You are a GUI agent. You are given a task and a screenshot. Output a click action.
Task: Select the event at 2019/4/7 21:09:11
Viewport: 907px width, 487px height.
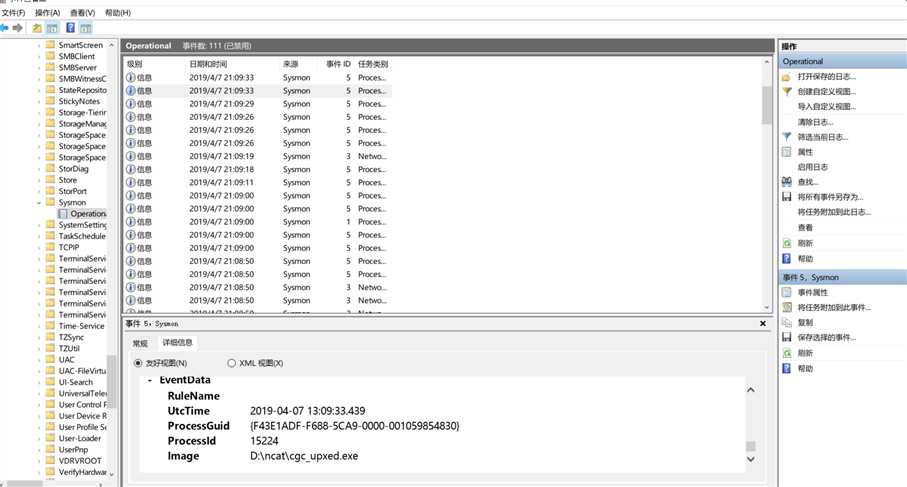pyautogui.click(x=258, y=183)
